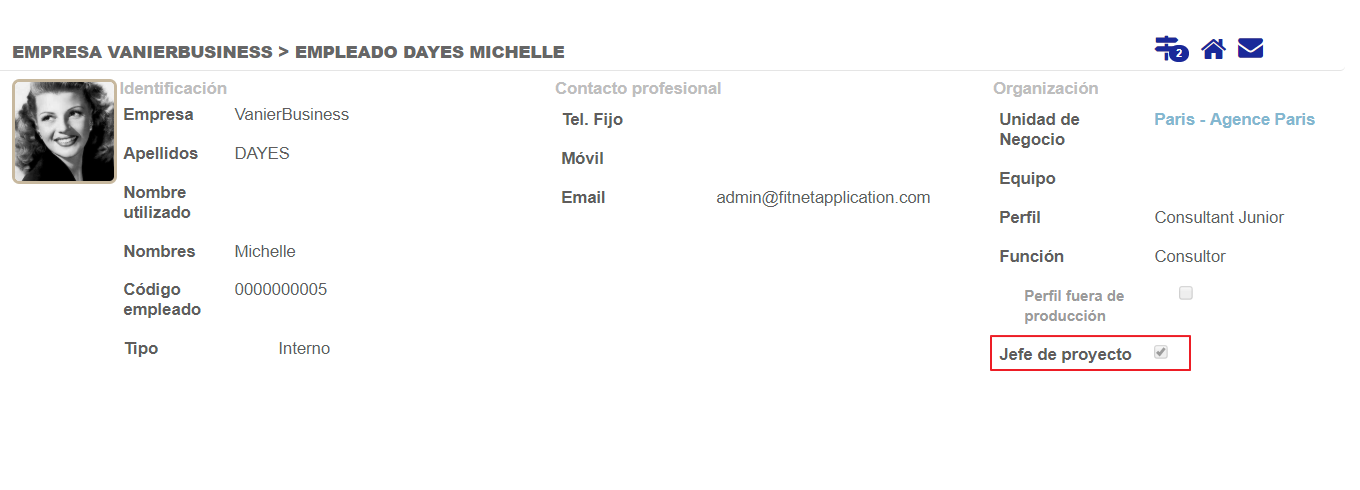The image size is (1360, 490).
Task: Click the 'EMPRESA VANIERBUSINESS' breadcrumb
Action: (142, 52)
